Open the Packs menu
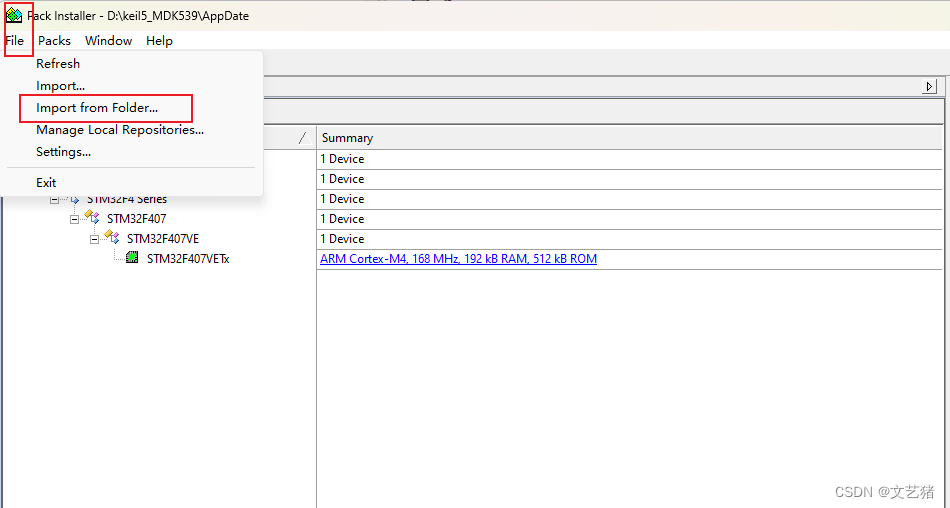Viewport: 950px width, 508px height. pos(54,41)
